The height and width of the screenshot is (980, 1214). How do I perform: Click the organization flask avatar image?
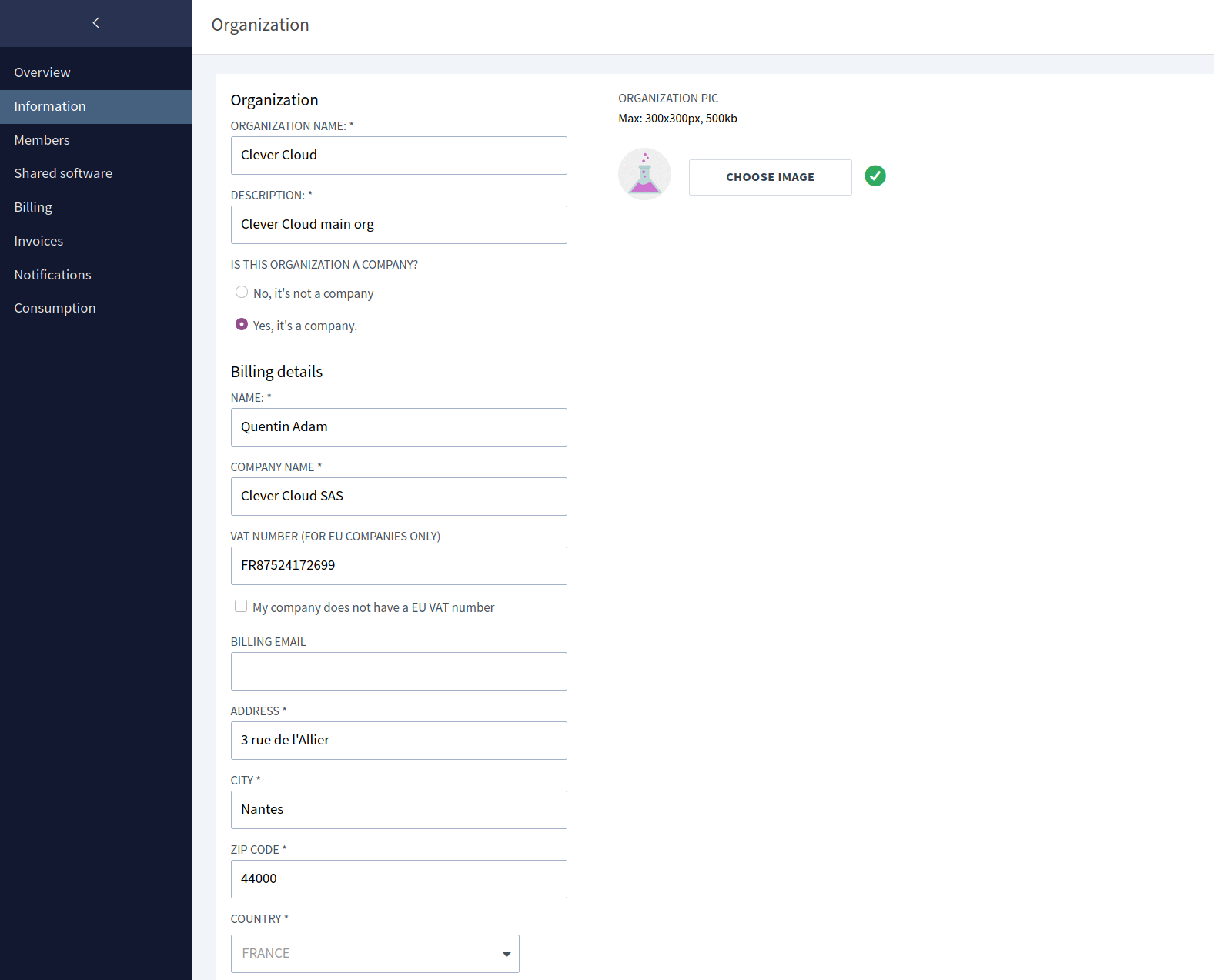tap(644, 175)
